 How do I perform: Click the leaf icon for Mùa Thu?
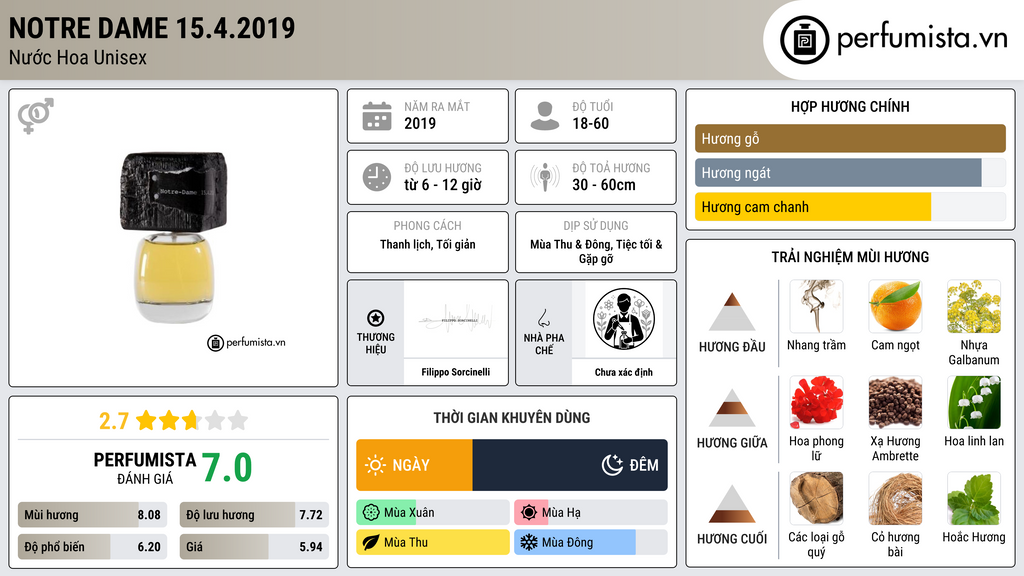371,542
